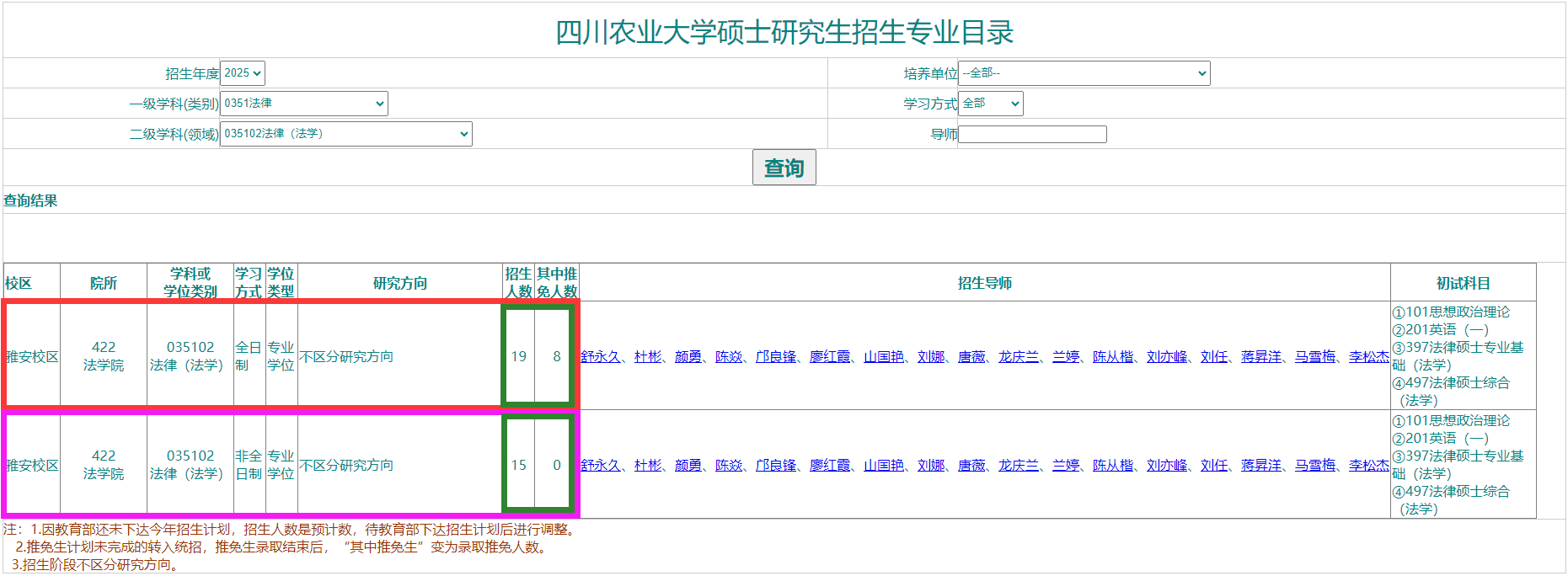Viewport: 1568px width, 576px height.
Task: Open the 学习方式 全部 dropdown
Action: tap(990, 104)
